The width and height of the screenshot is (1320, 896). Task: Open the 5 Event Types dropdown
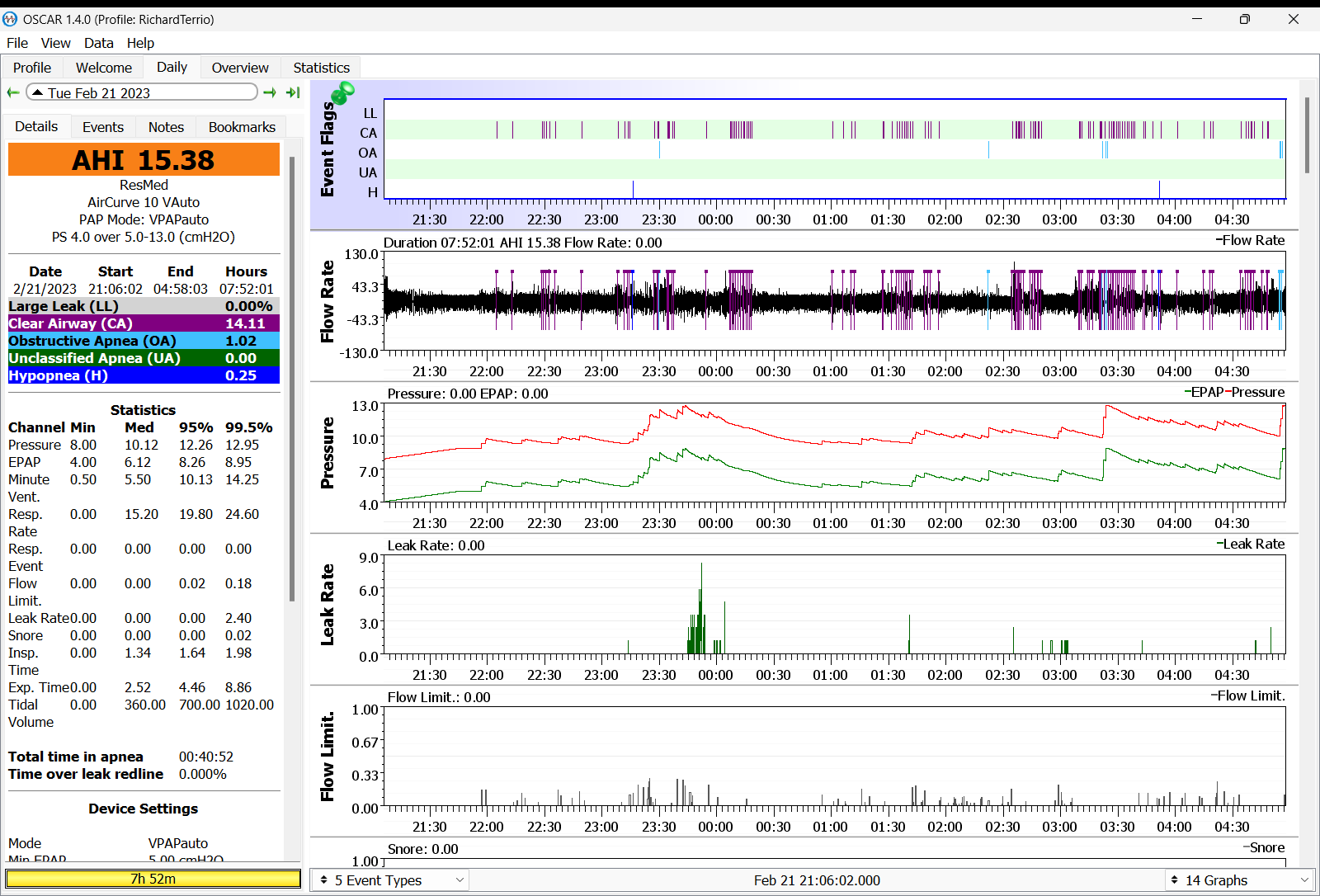click(x=391, y=880)
